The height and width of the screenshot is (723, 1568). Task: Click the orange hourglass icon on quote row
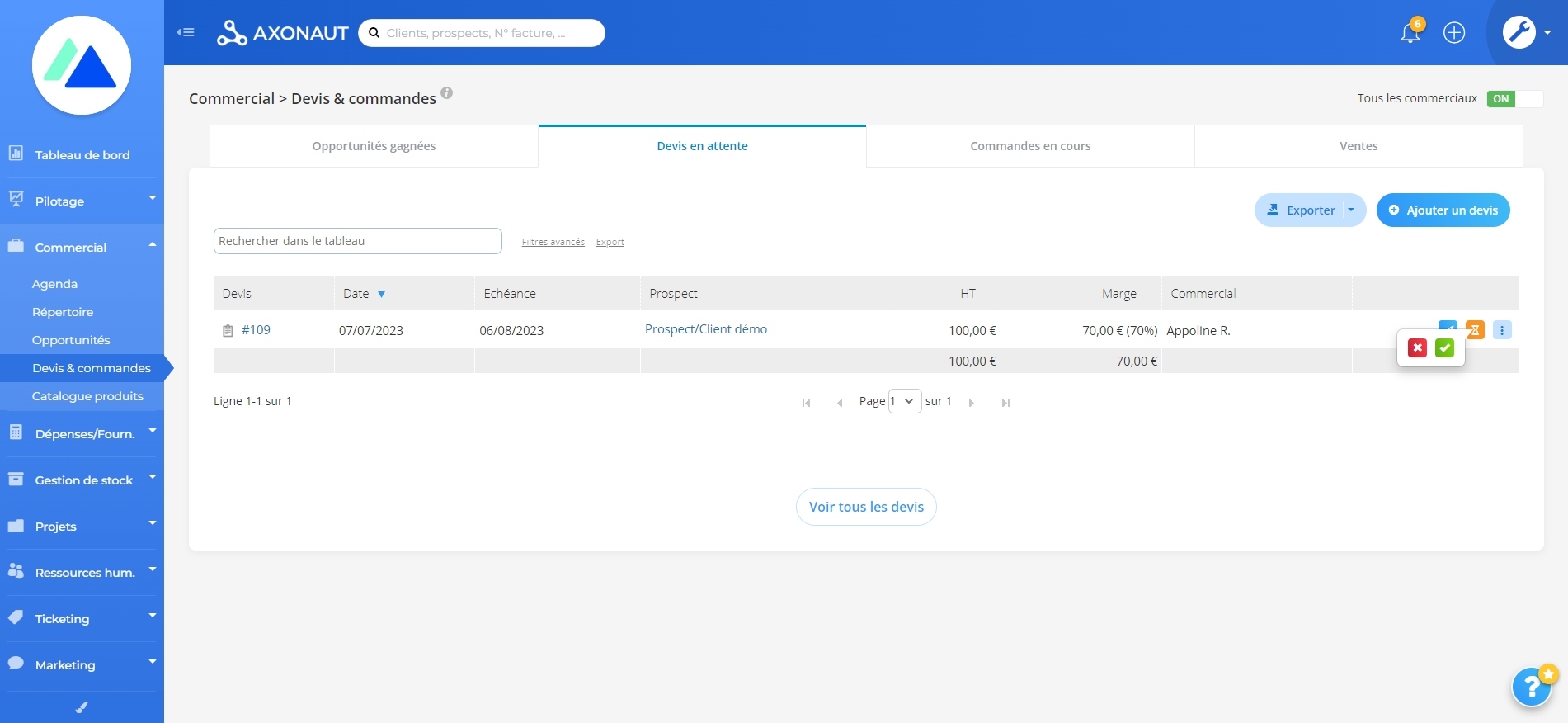pyautogui.click(x=1476, y=330)
